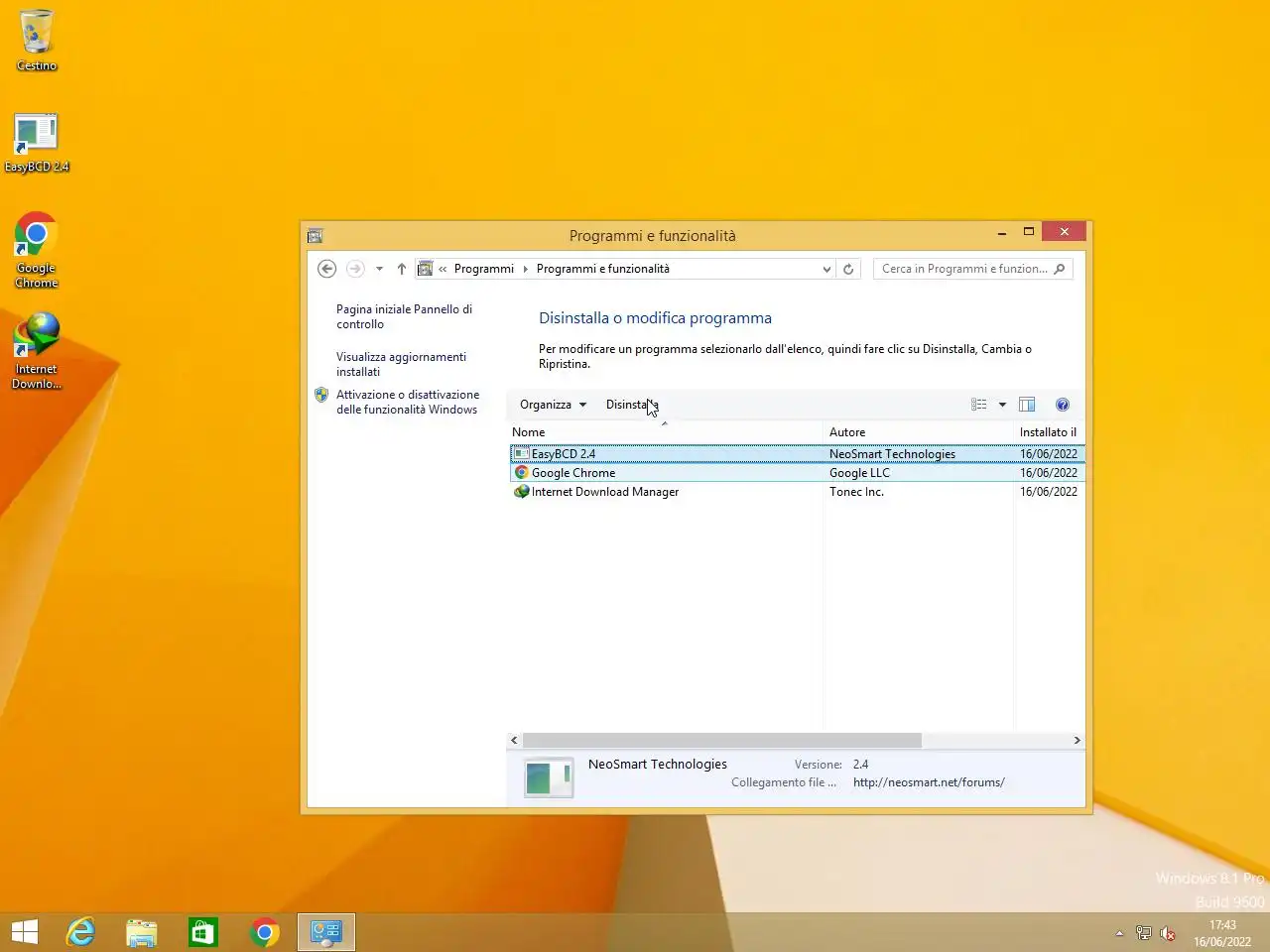Open the Cestino recycle bin desktop icon
The height and width of the screenshot is (952, 1270).
(x=37, y=41)
